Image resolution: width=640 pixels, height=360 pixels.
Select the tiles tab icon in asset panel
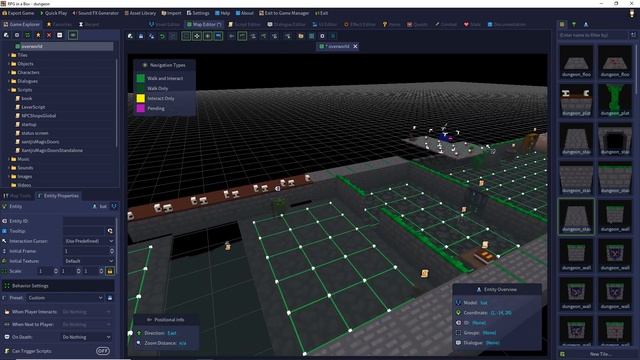point(562,24)
